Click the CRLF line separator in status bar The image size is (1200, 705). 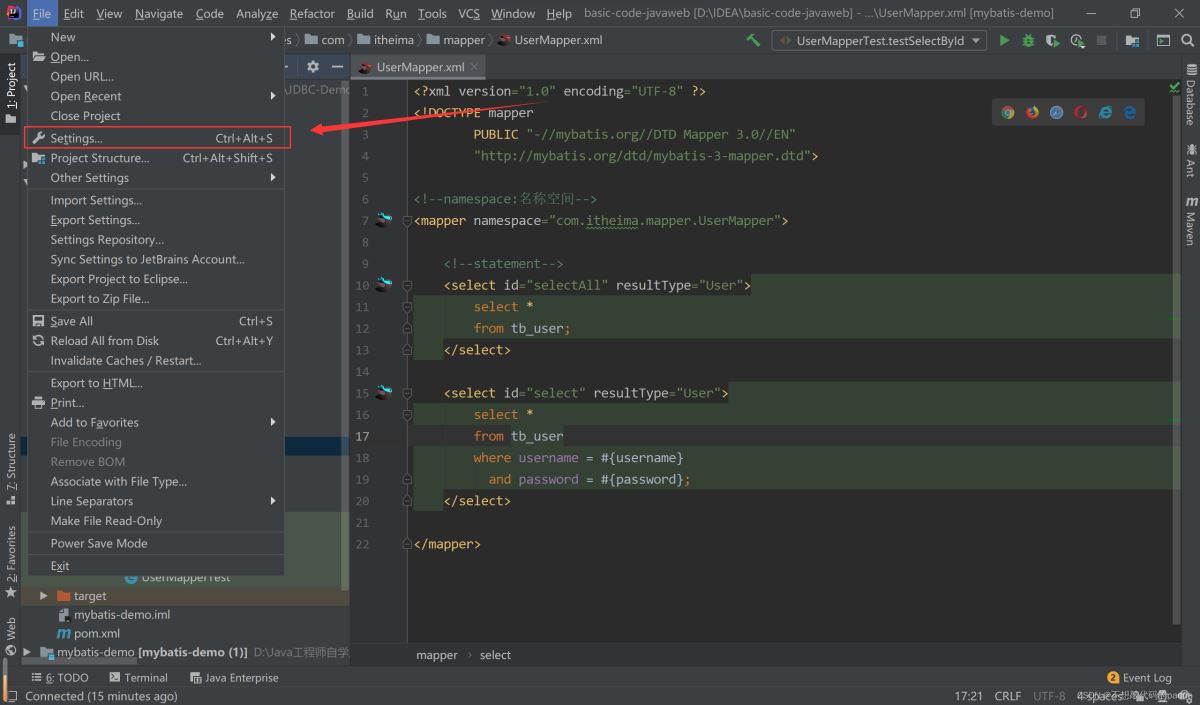(x=1008, y=696)
